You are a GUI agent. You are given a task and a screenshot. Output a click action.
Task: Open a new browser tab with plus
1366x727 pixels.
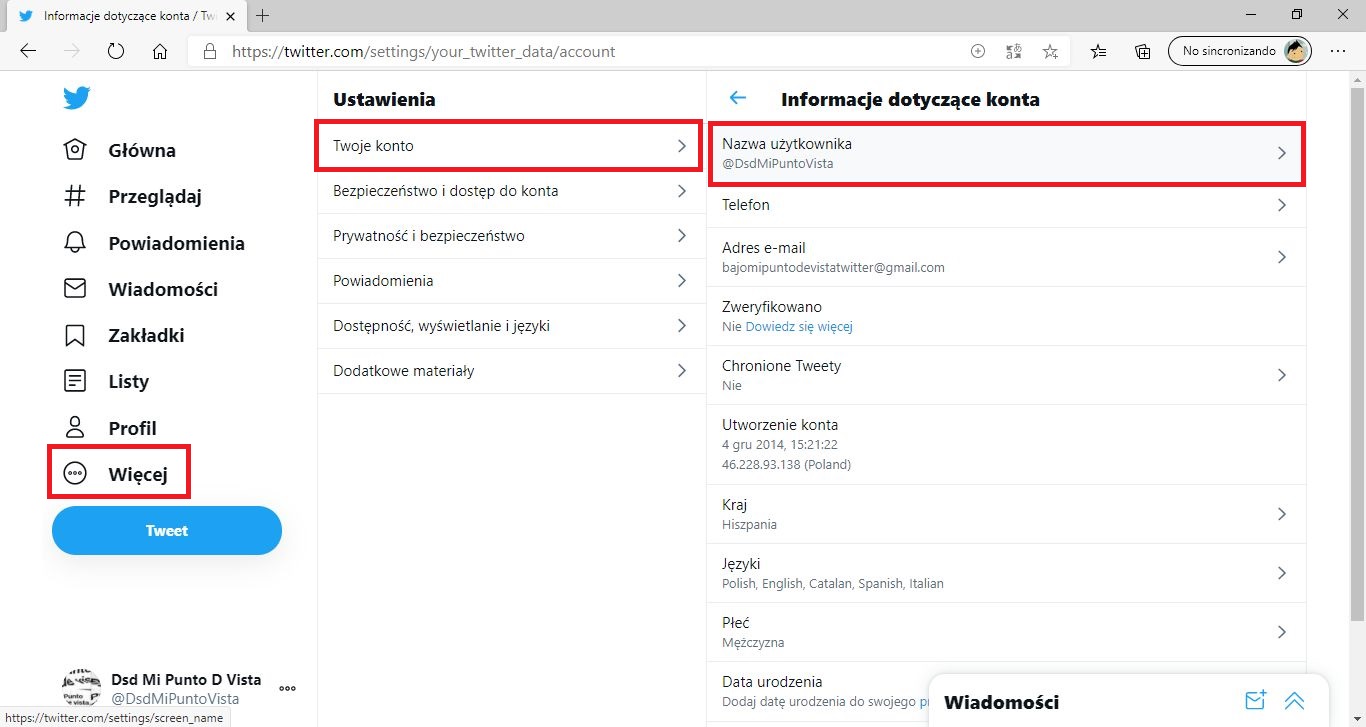point(263,15)
